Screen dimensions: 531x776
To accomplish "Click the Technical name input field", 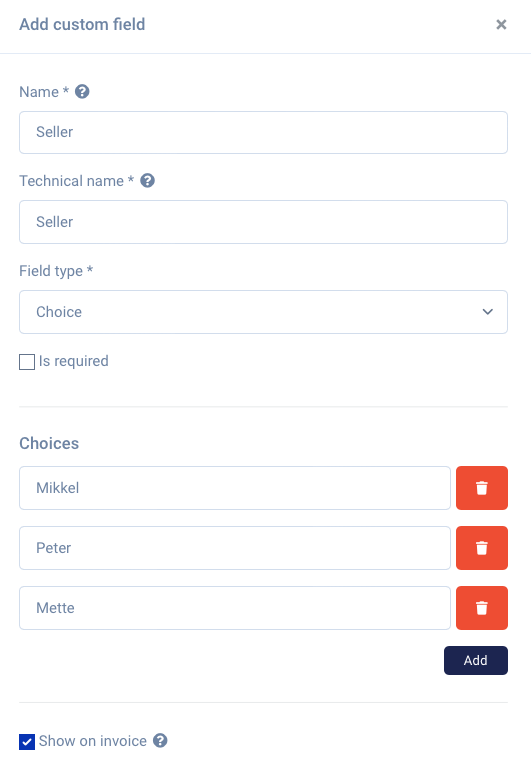I will coord(263,222).
